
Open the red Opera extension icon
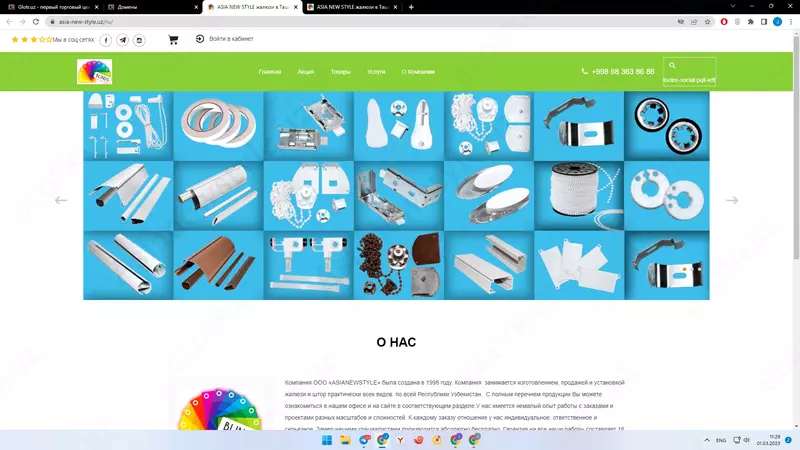click(x=724, y=21)
